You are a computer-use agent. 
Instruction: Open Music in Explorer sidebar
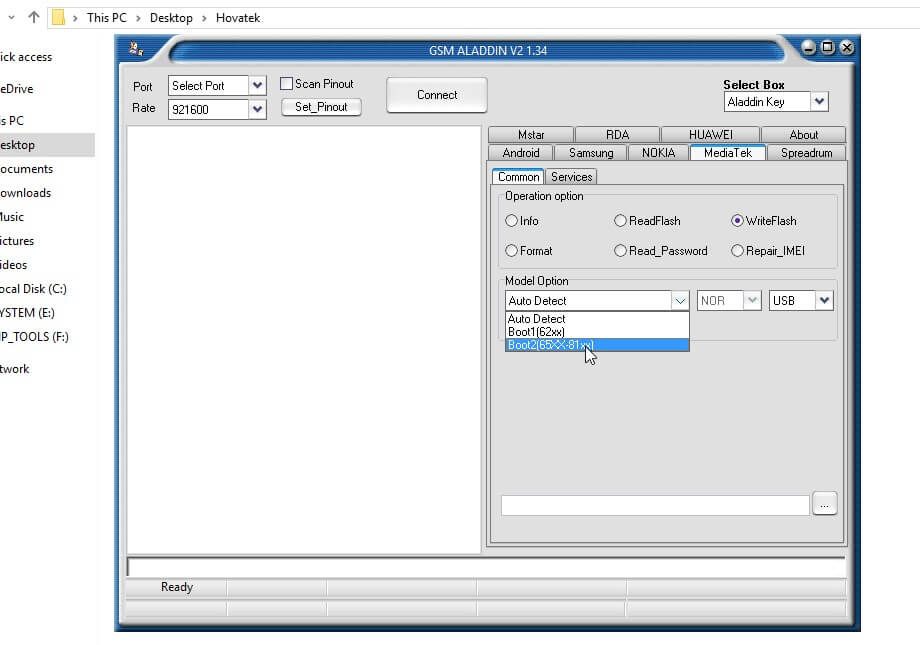(x=12, y=217)
